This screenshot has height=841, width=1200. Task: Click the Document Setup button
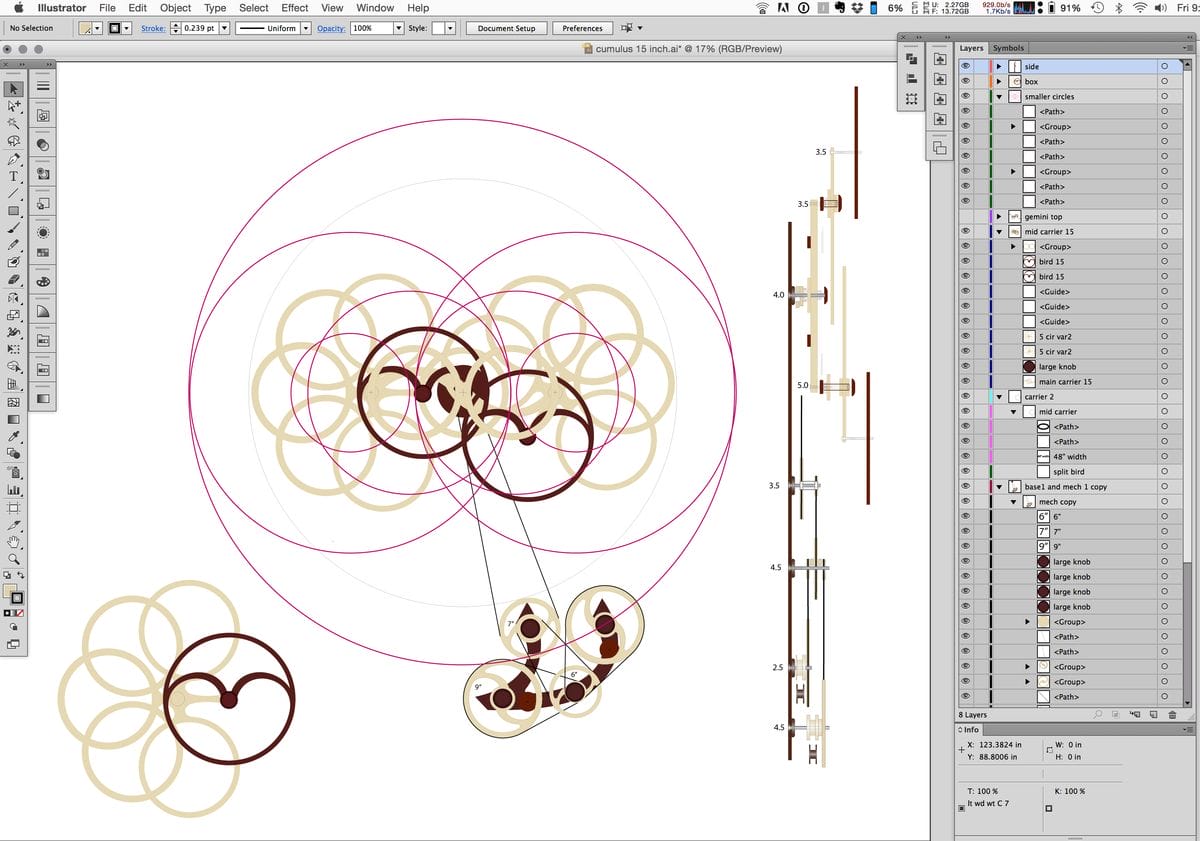click(x=506, y=28)
